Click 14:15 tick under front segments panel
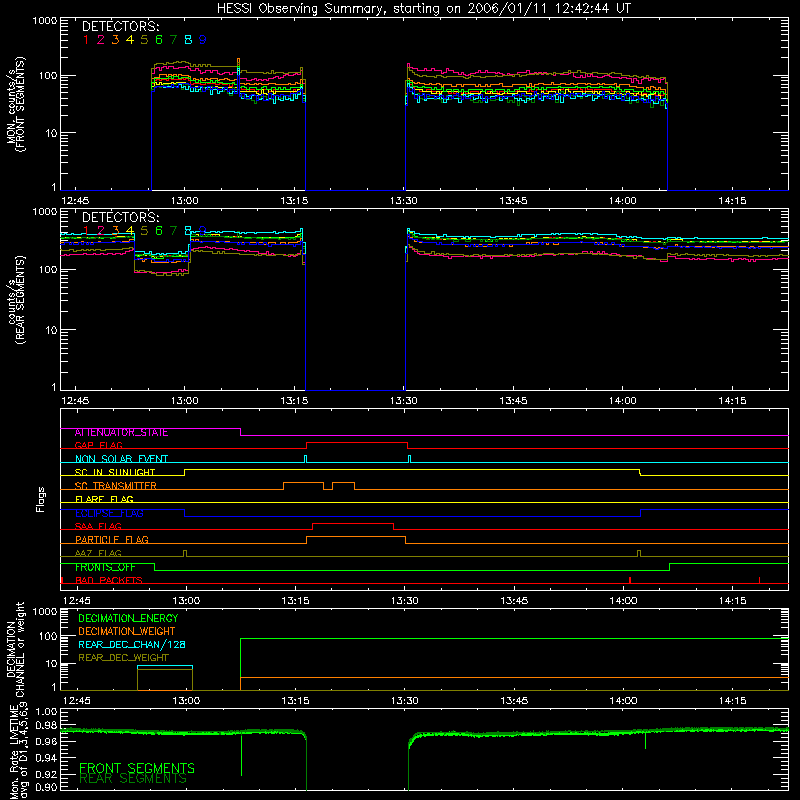Screen dimensions: 800x800 click(x=732, y=201)
